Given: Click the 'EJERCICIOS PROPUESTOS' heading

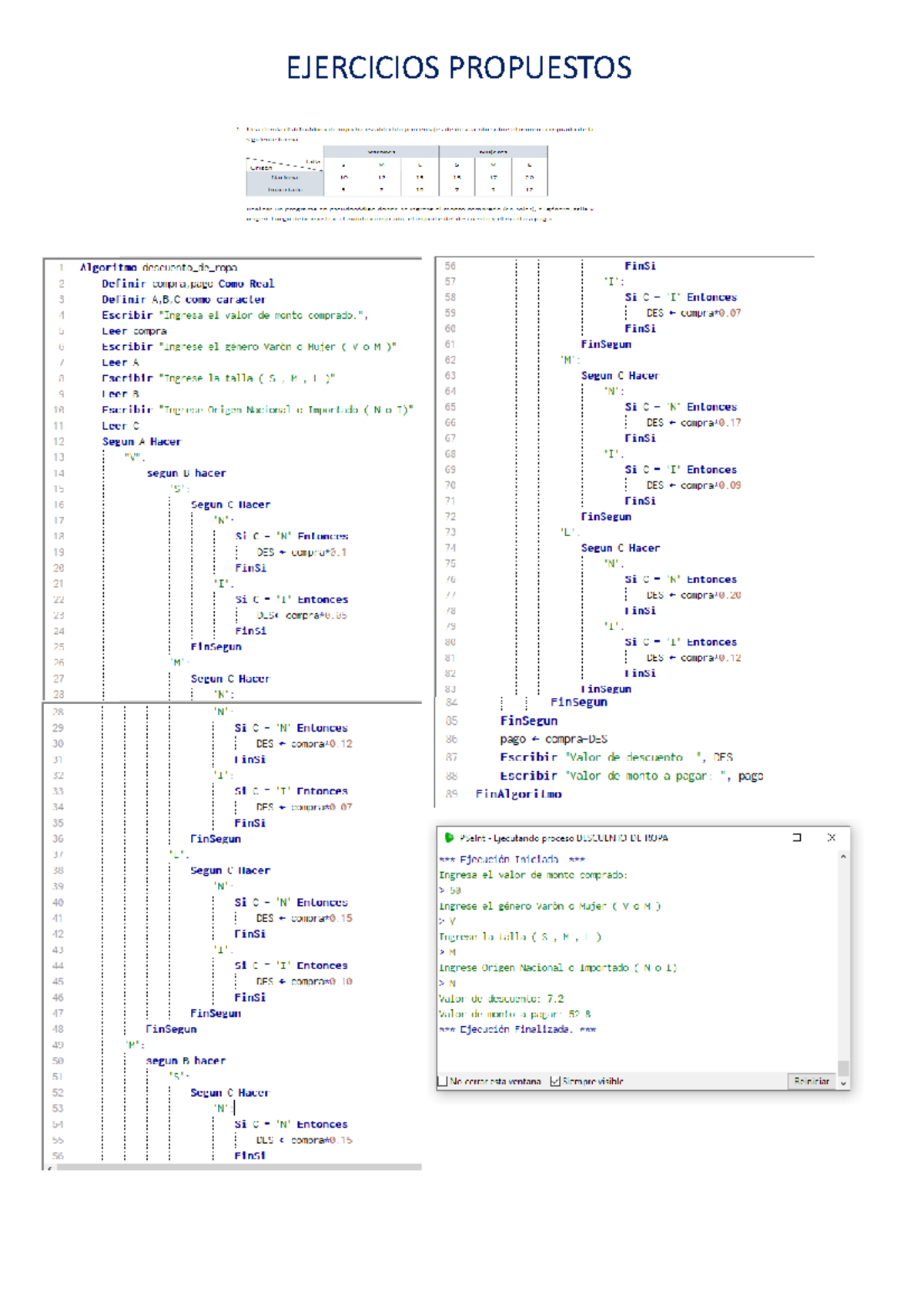Looking at the screenshot, I should tap(459, 68).
